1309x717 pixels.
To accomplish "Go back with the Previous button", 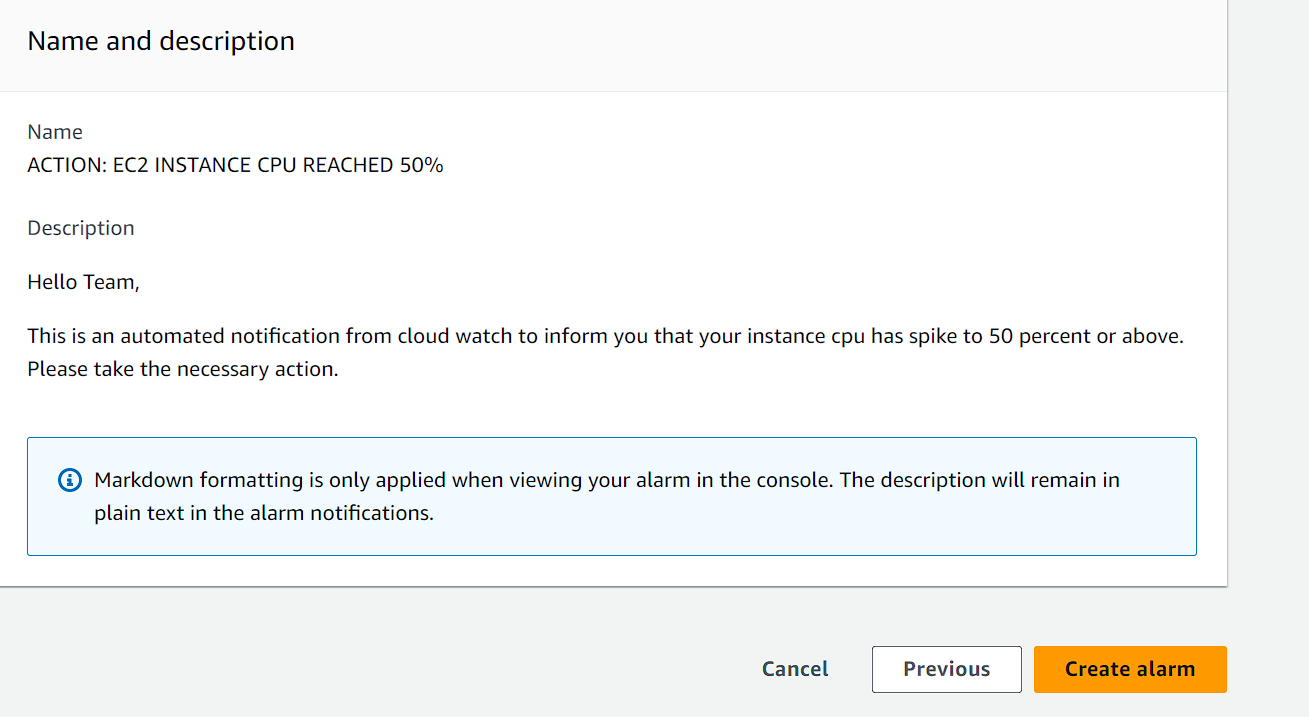I will tap(947, 669).
